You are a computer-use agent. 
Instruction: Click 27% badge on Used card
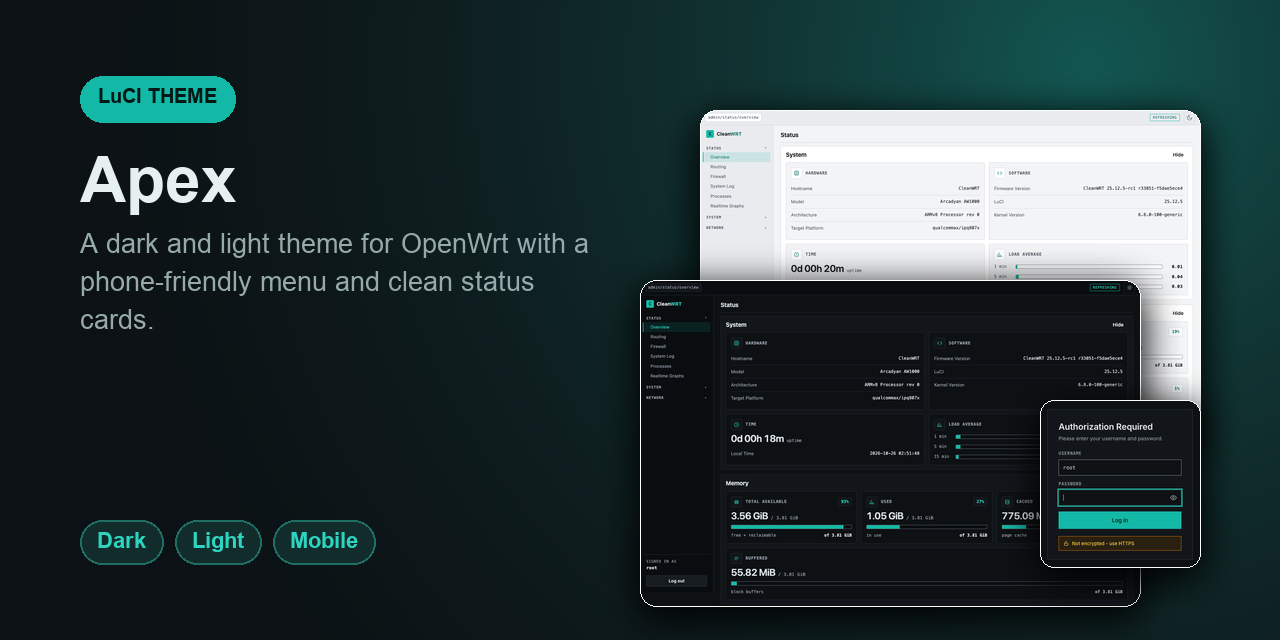(x=980, y=502)
